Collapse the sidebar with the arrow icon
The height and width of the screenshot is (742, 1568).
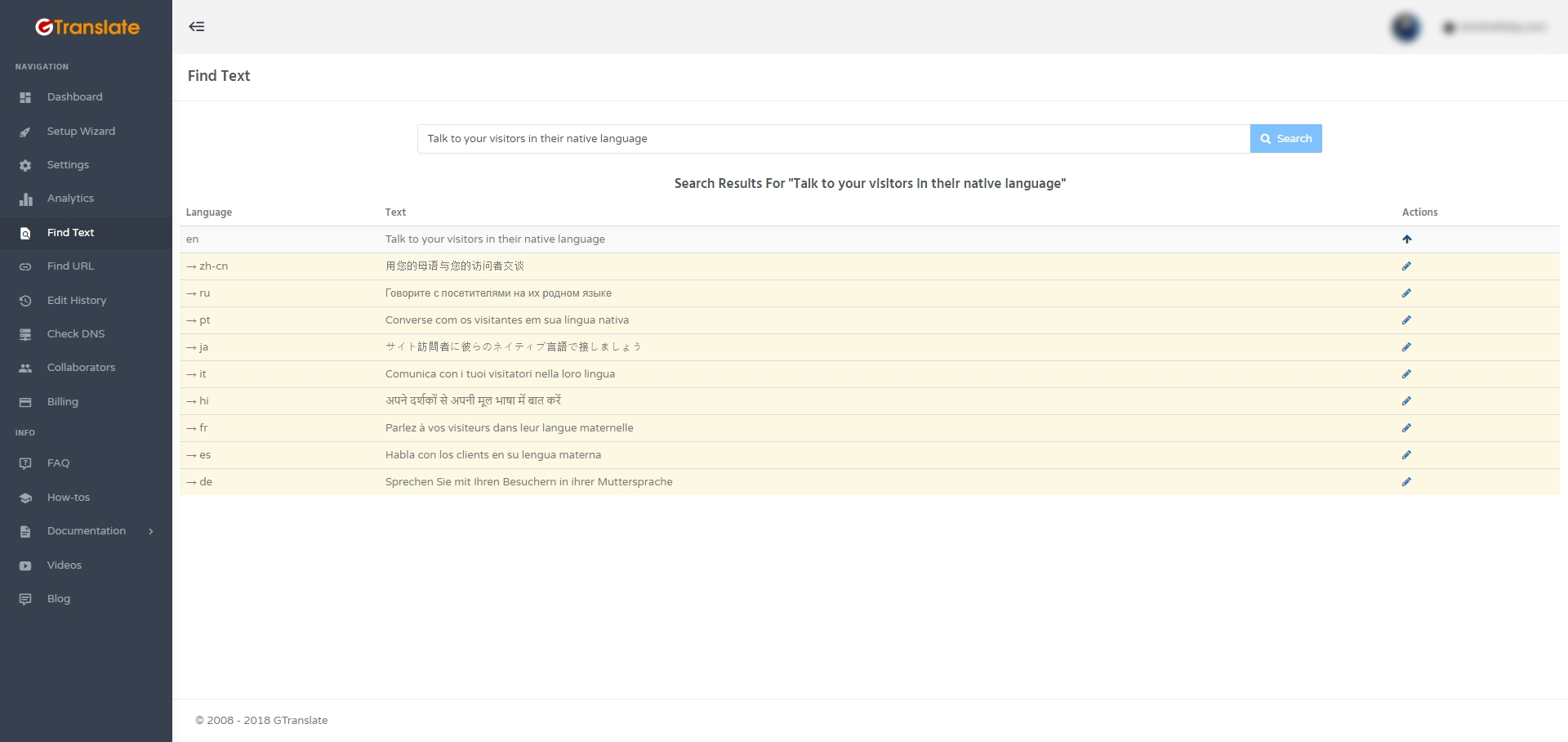point(197,26)
